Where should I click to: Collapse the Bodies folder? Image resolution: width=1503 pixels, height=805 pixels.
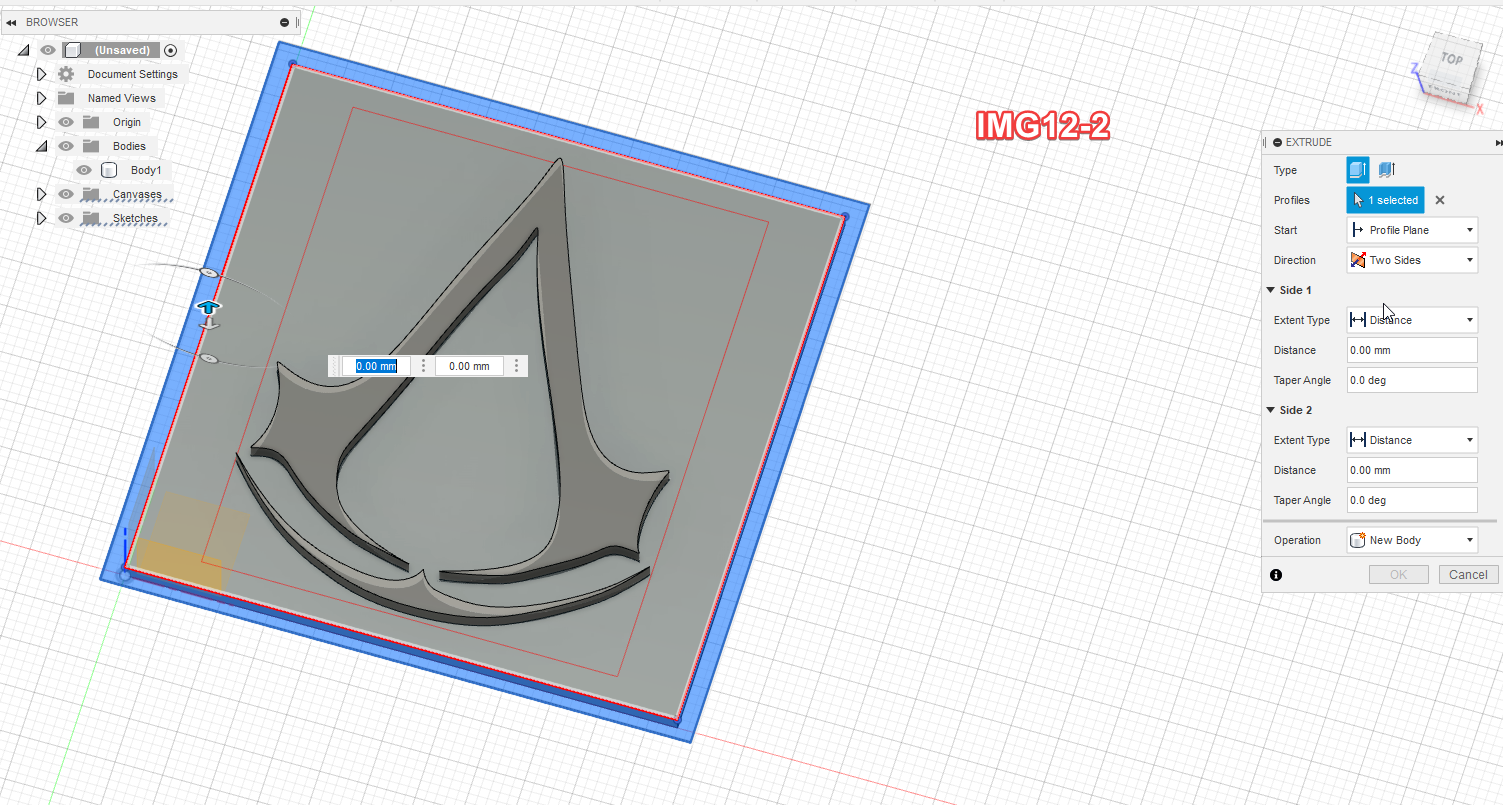coord(41,146)
